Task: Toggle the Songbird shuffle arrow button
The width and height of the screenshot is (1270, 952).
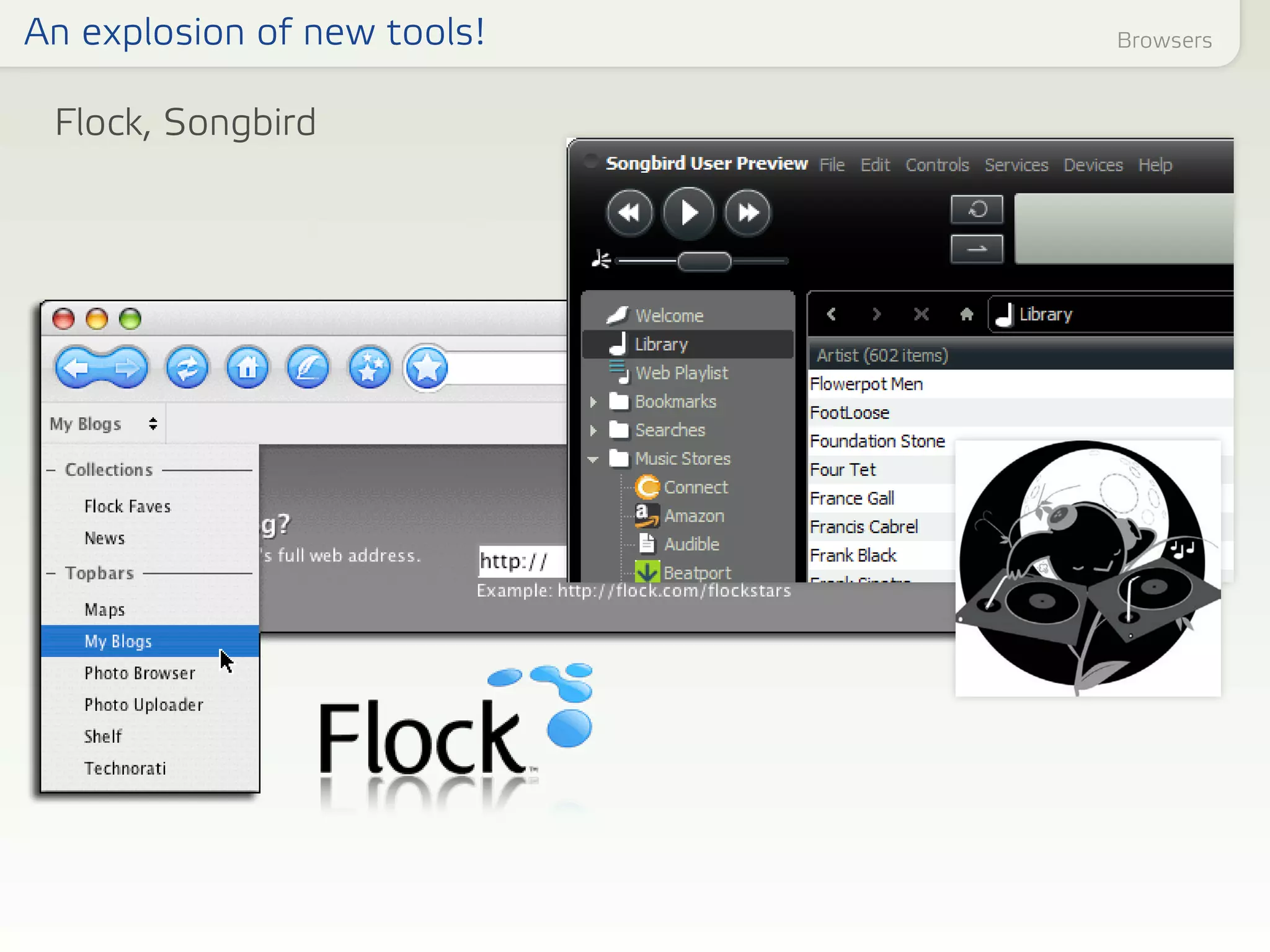Action: (x=977, y=249)
